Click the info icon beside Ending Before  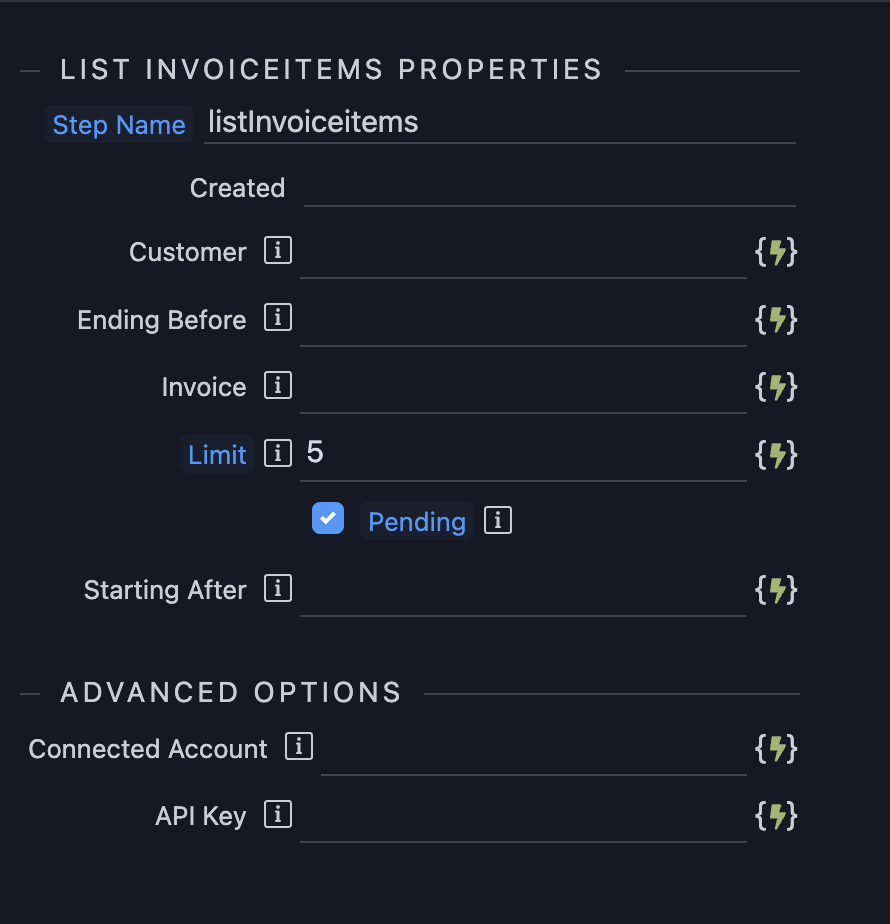pos(277,318)
